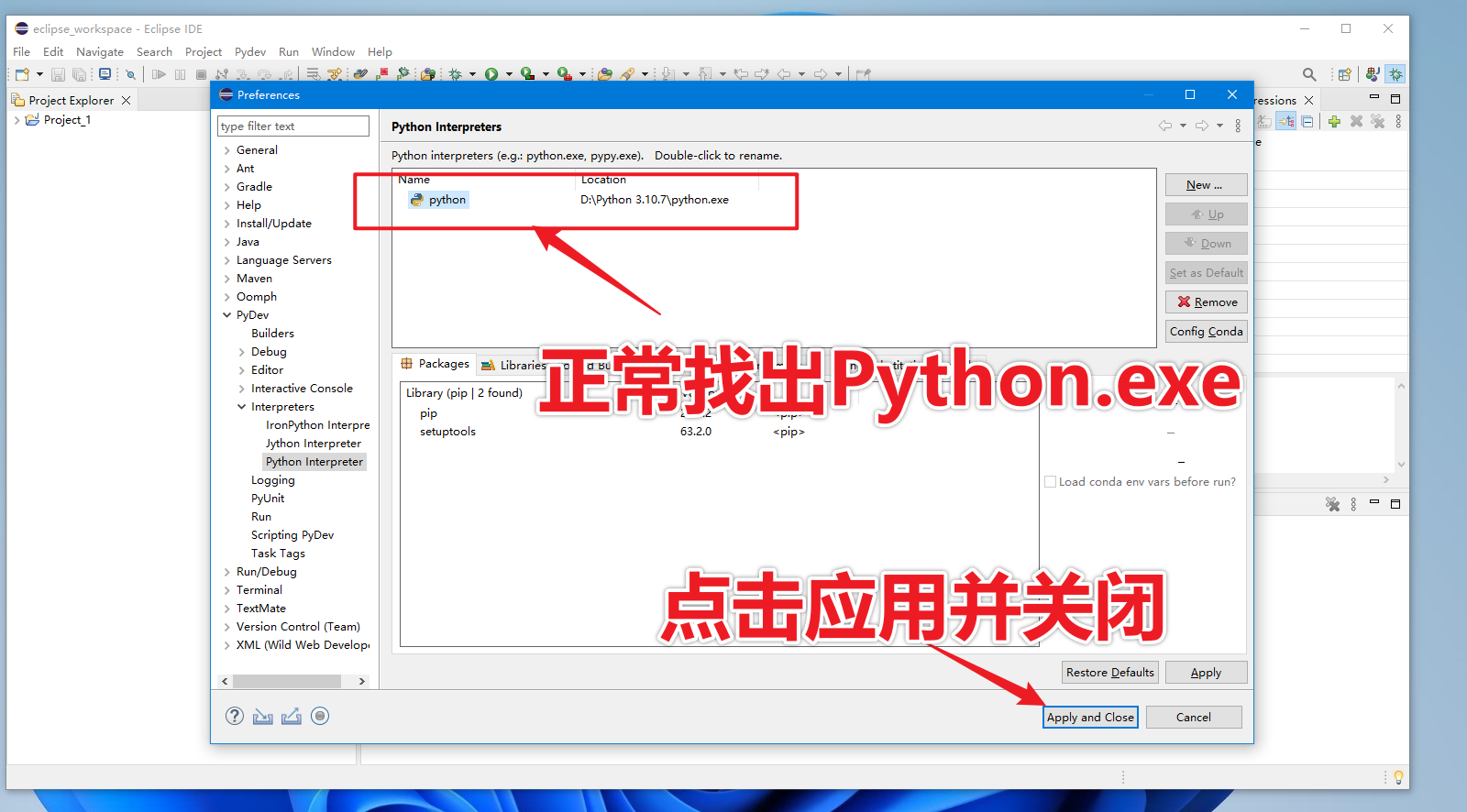Switch to the Packages tab
The image size is (1467, 812).
coord(436,364)
